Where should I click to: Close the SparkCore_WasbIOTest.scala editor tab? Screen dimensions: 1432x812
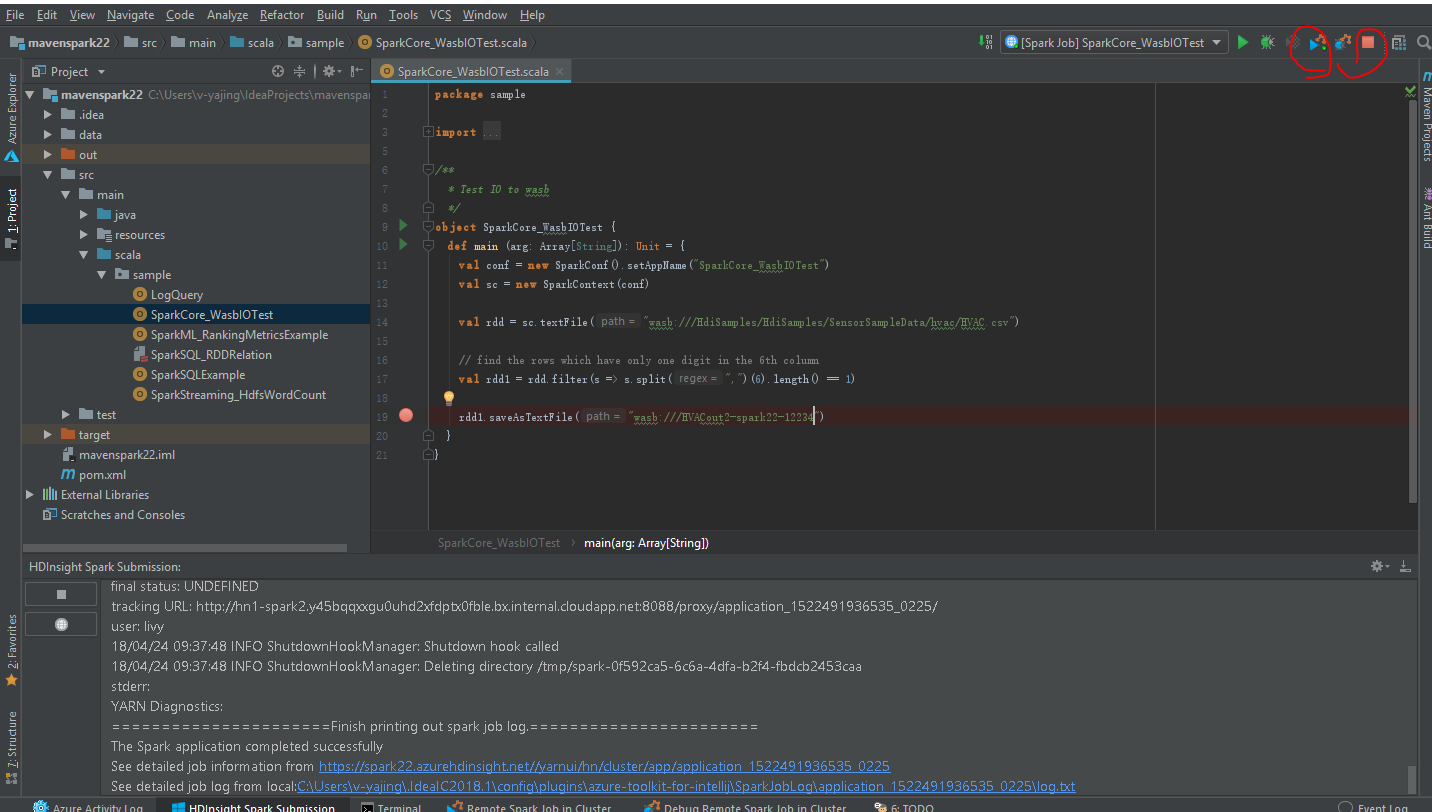pos(561,71)
